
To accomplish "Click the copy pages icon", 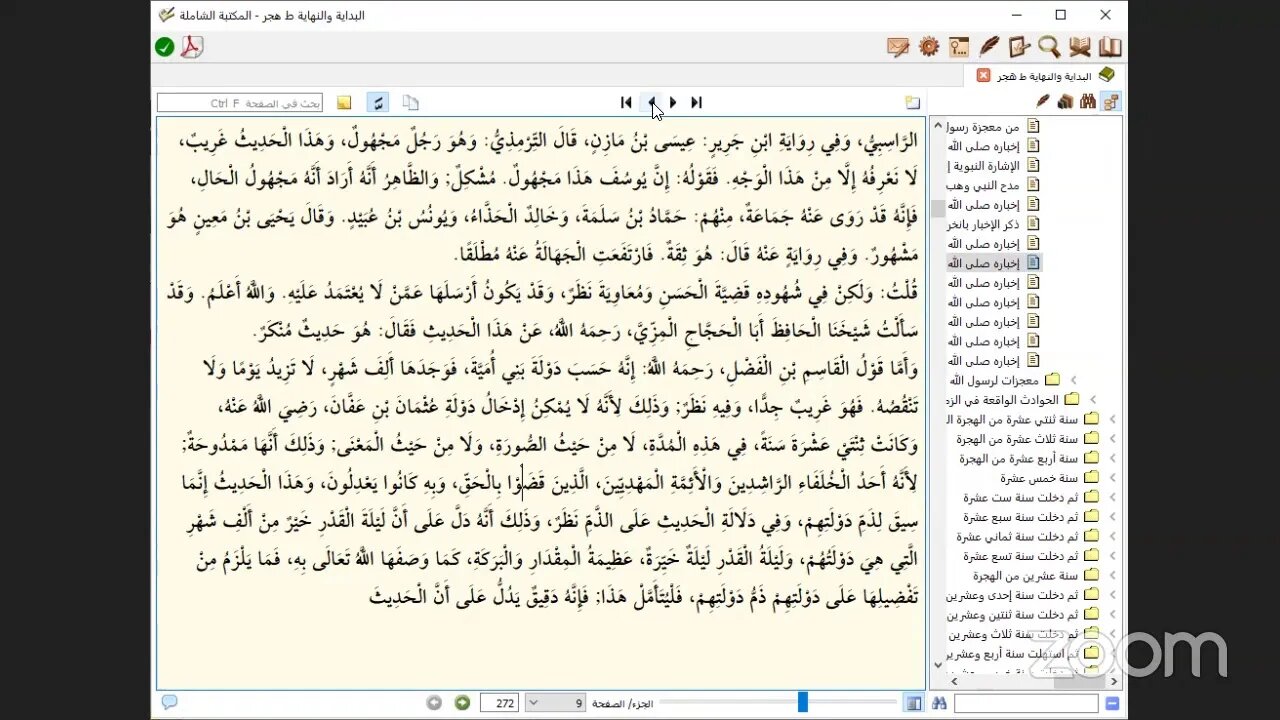I will point(410,102).
